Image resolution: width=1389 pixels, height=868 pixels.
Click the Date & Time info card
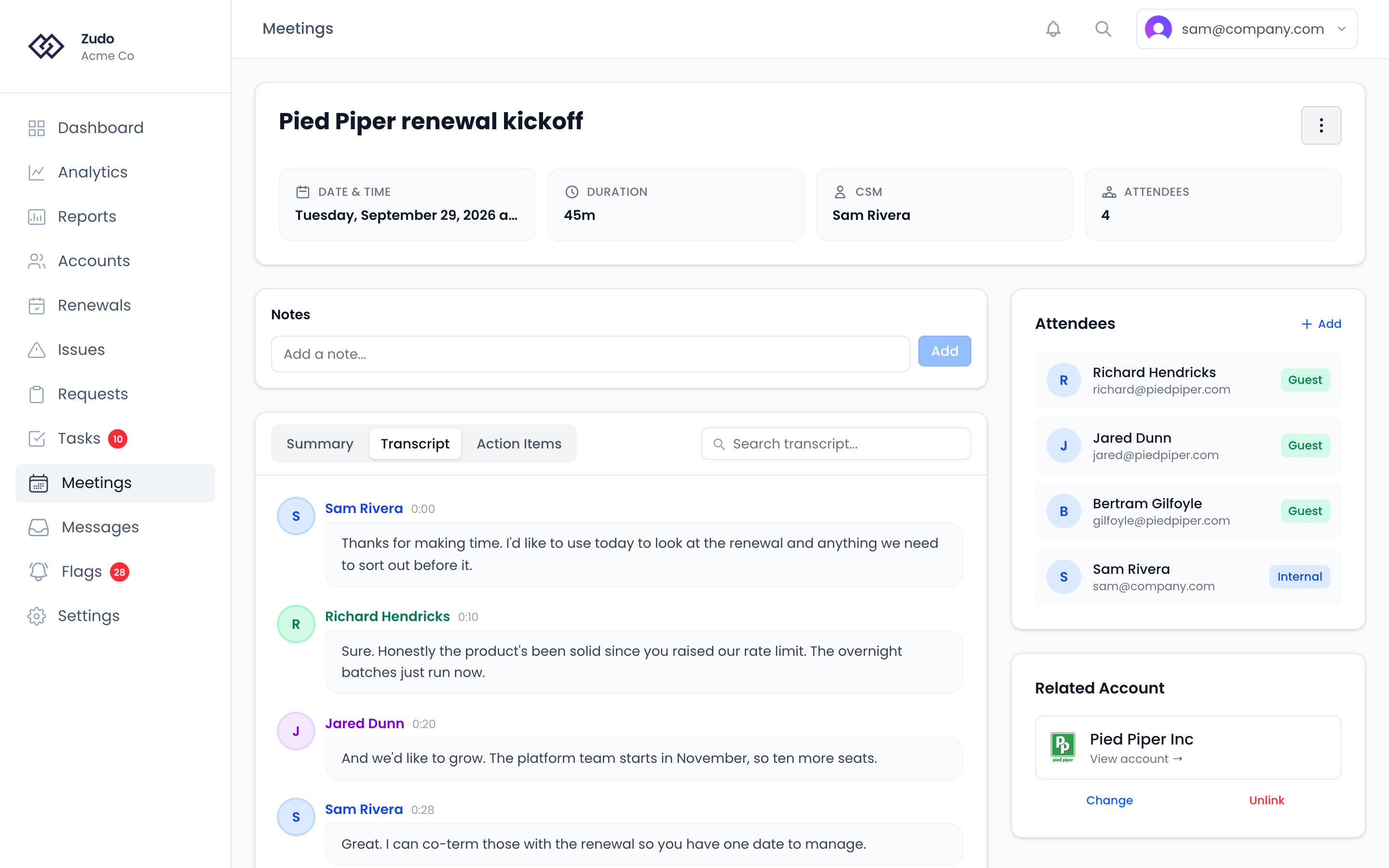click(407, 204)
